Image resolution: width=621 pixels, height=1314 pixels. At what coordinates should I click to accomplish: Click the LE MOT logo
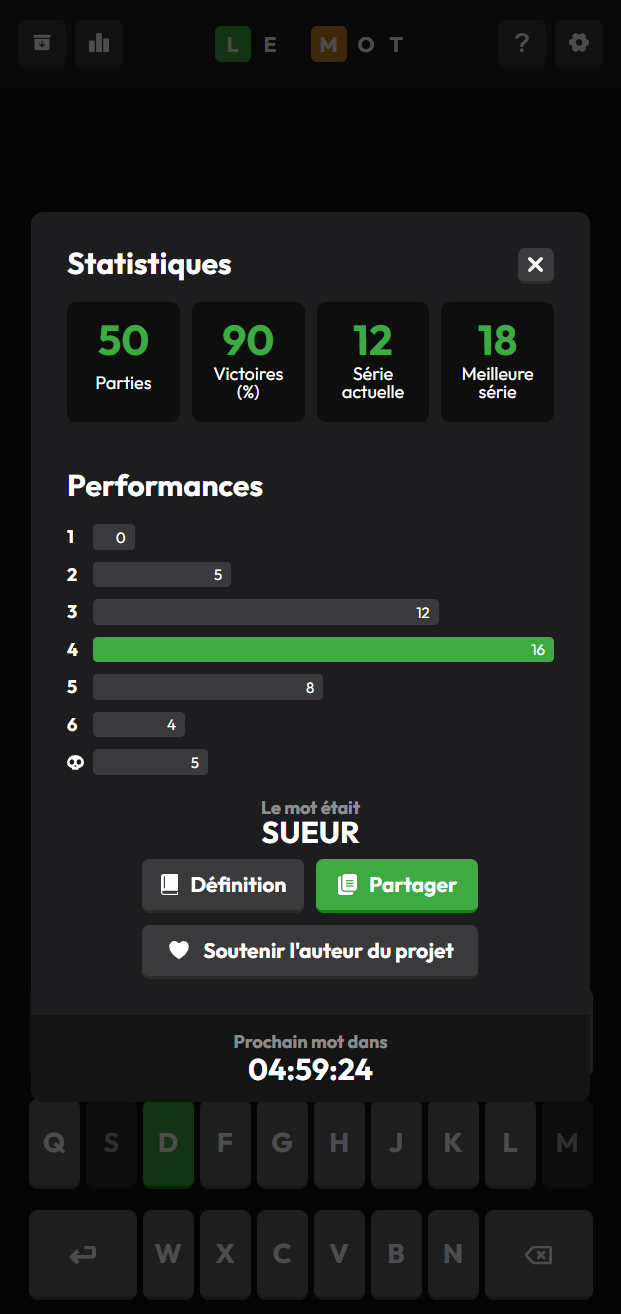pyautogui.click(x=310, y=43)
